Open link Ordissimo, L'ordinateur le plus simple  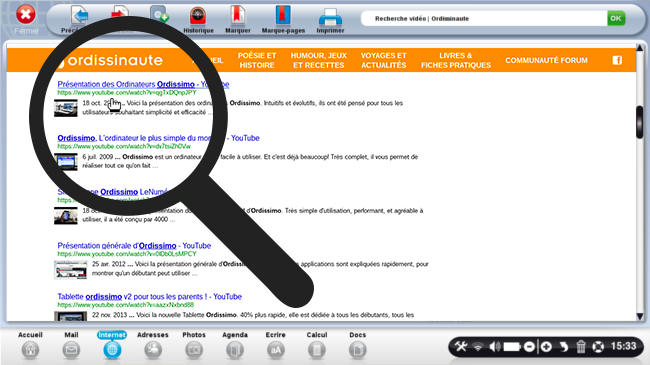[x=158, y=138]
